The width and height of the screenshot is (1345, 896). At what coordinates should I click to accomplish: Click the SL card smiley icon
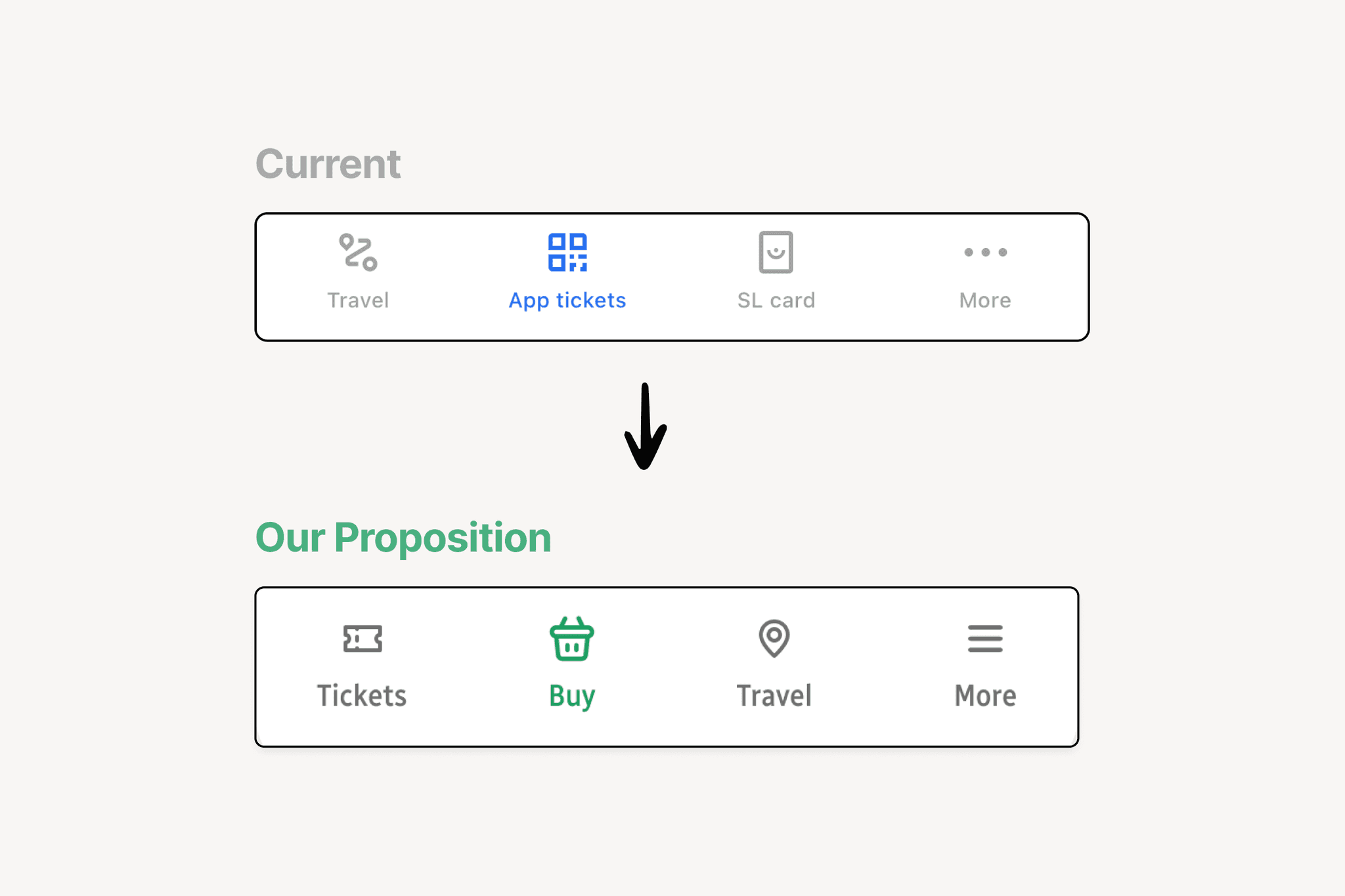tap(776, 252)
